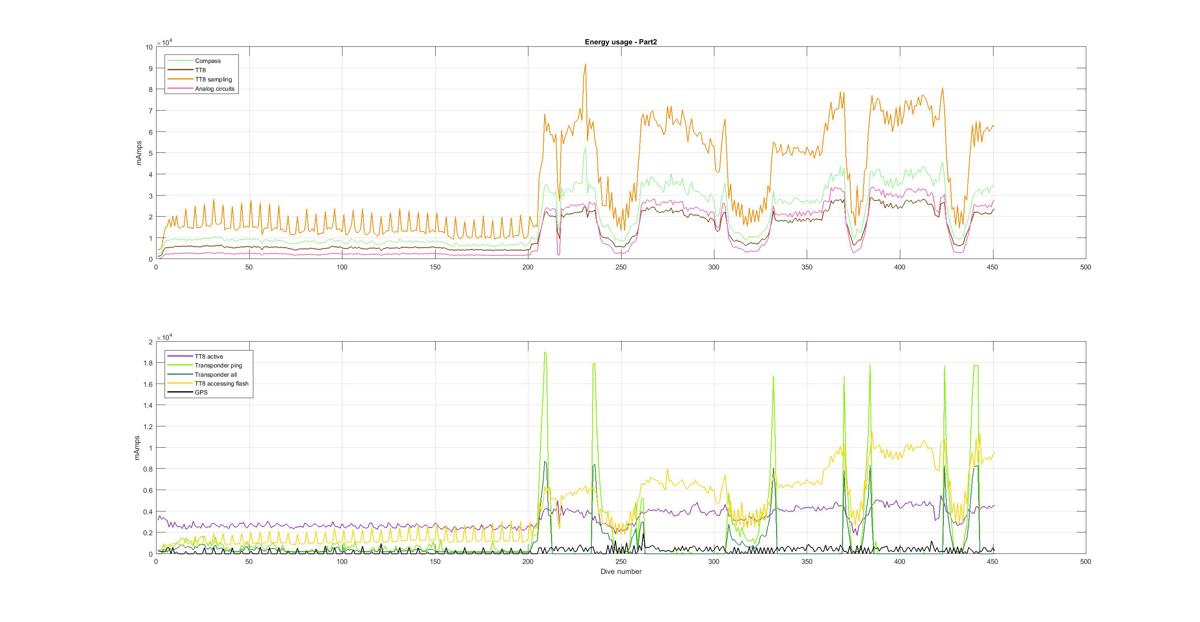Image resolution: width=1200 pixels, height=622 pixels.
Task: Click y-axis tick '6' on top plot
Action: tap(150, 132)
